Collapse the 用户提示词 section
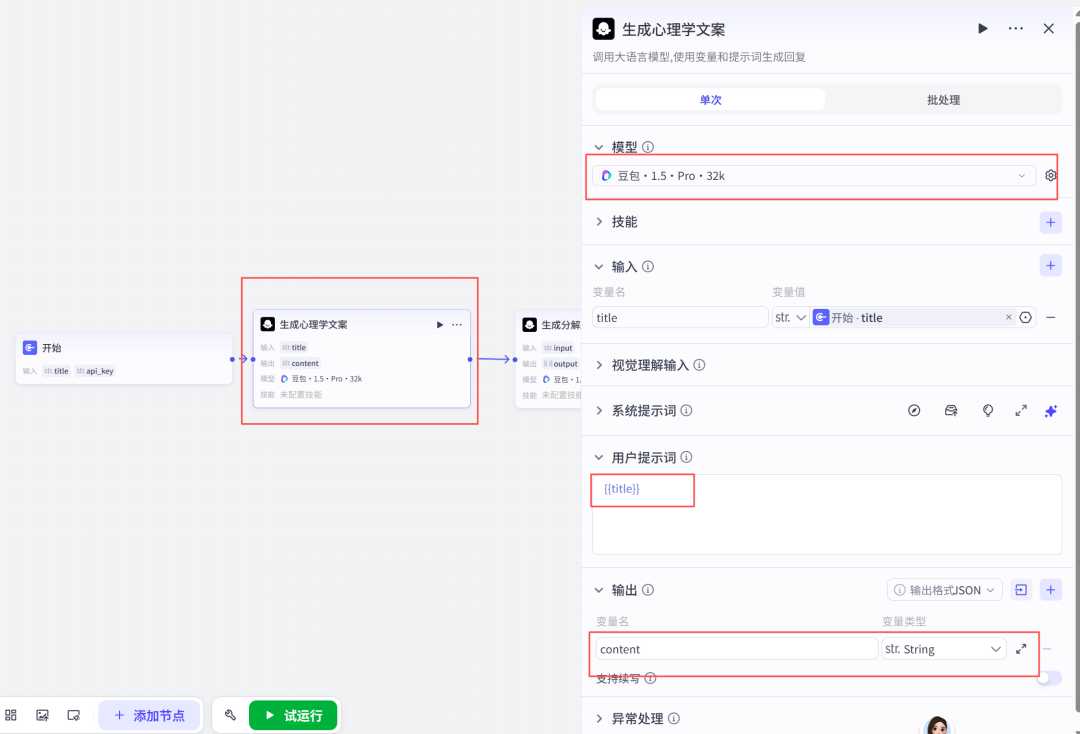The height and width of the screenshot is (734, 1080). [x=599, y=457]
